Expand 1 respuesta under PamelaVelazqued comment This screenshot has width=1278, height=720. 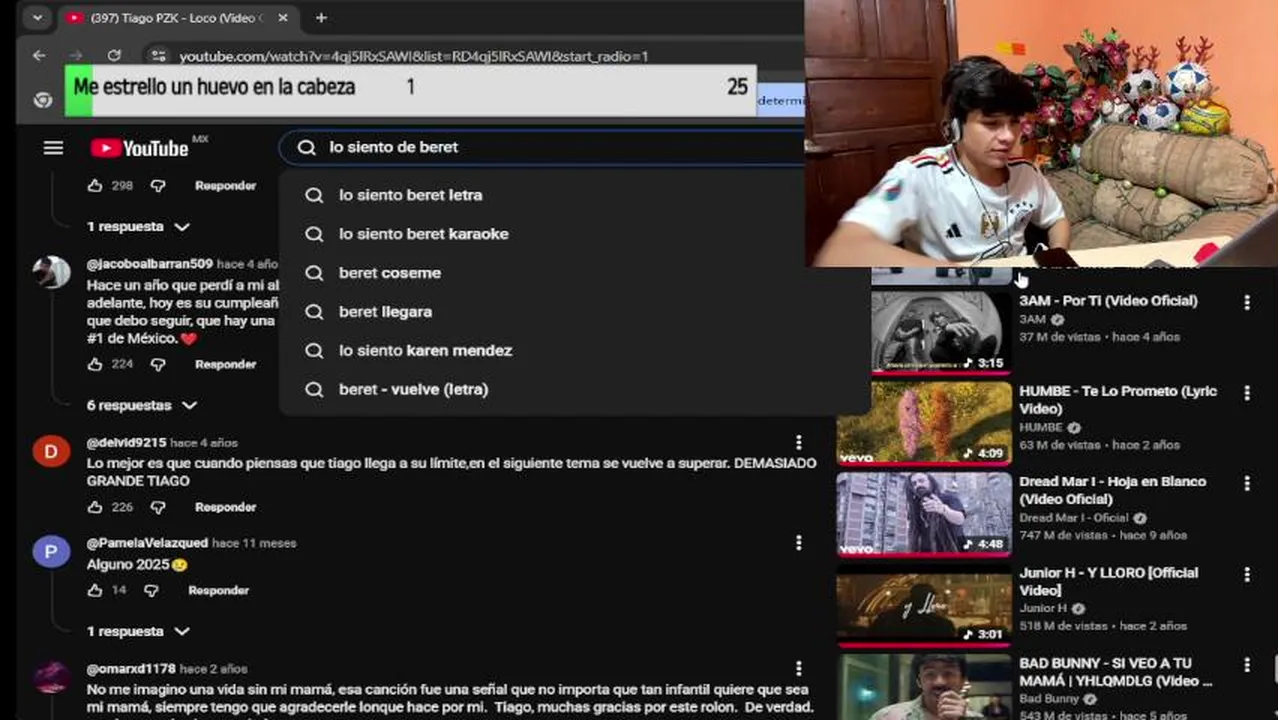pos(138,632)
